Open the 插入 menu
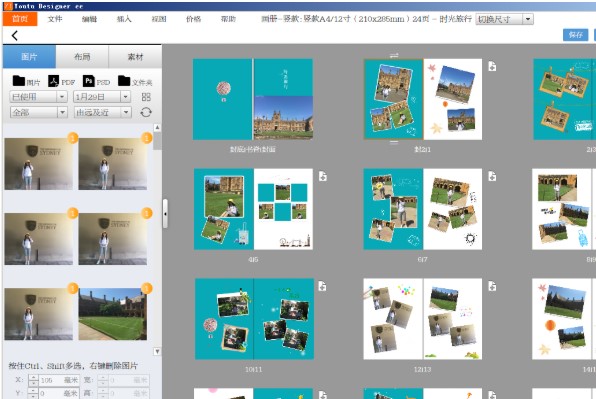Screen dimensions: 596x399 [x=124, y=19]
